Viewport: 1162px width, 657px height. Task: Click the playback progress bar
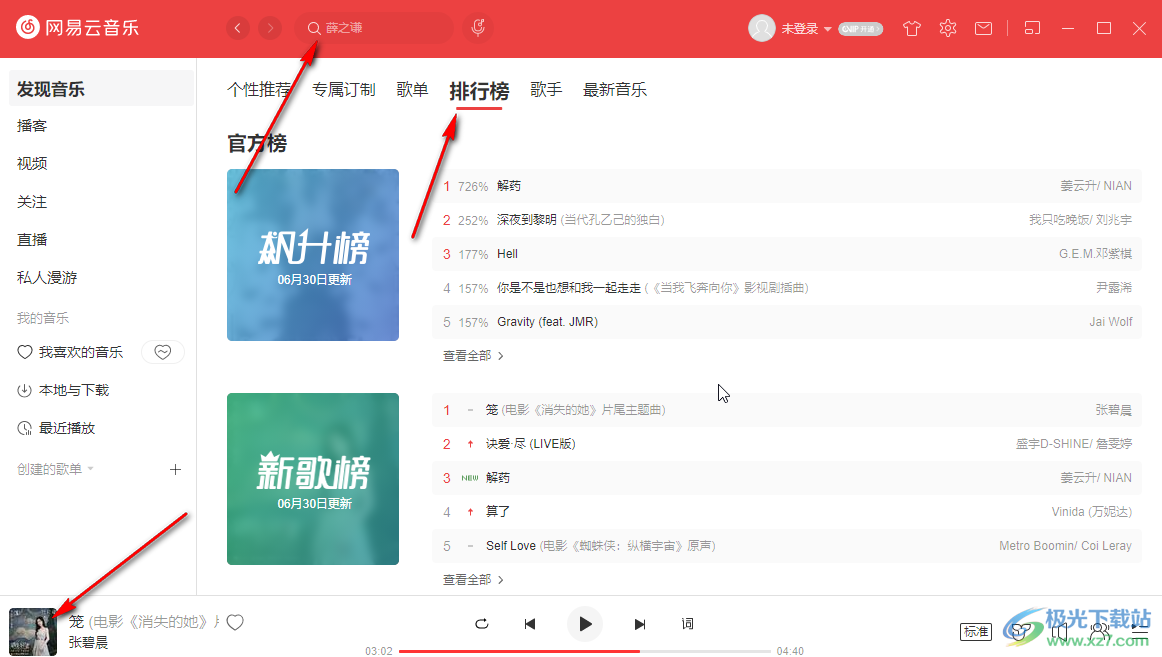[x=585, y=651]
